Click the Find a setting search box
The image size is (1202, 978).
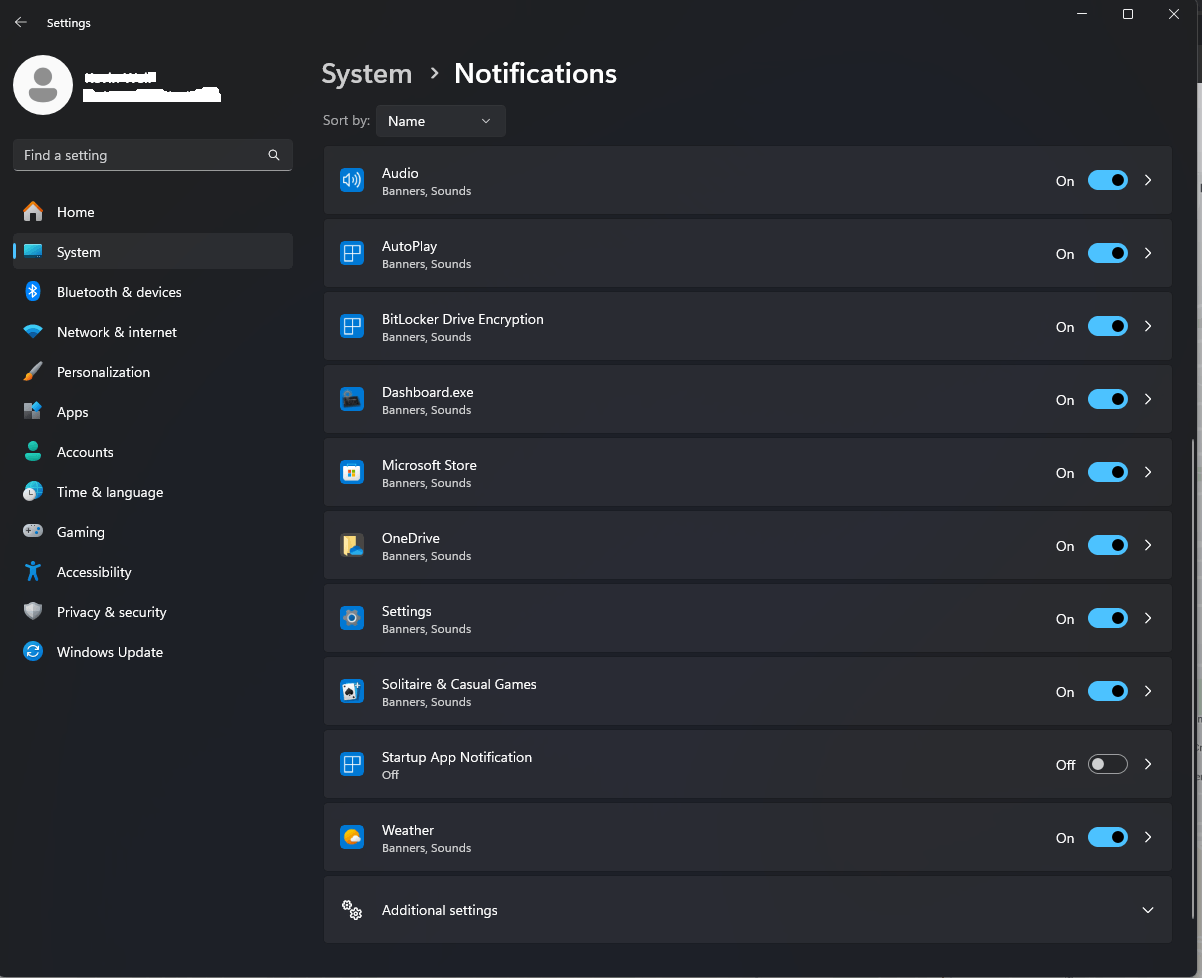coord(153,155)
